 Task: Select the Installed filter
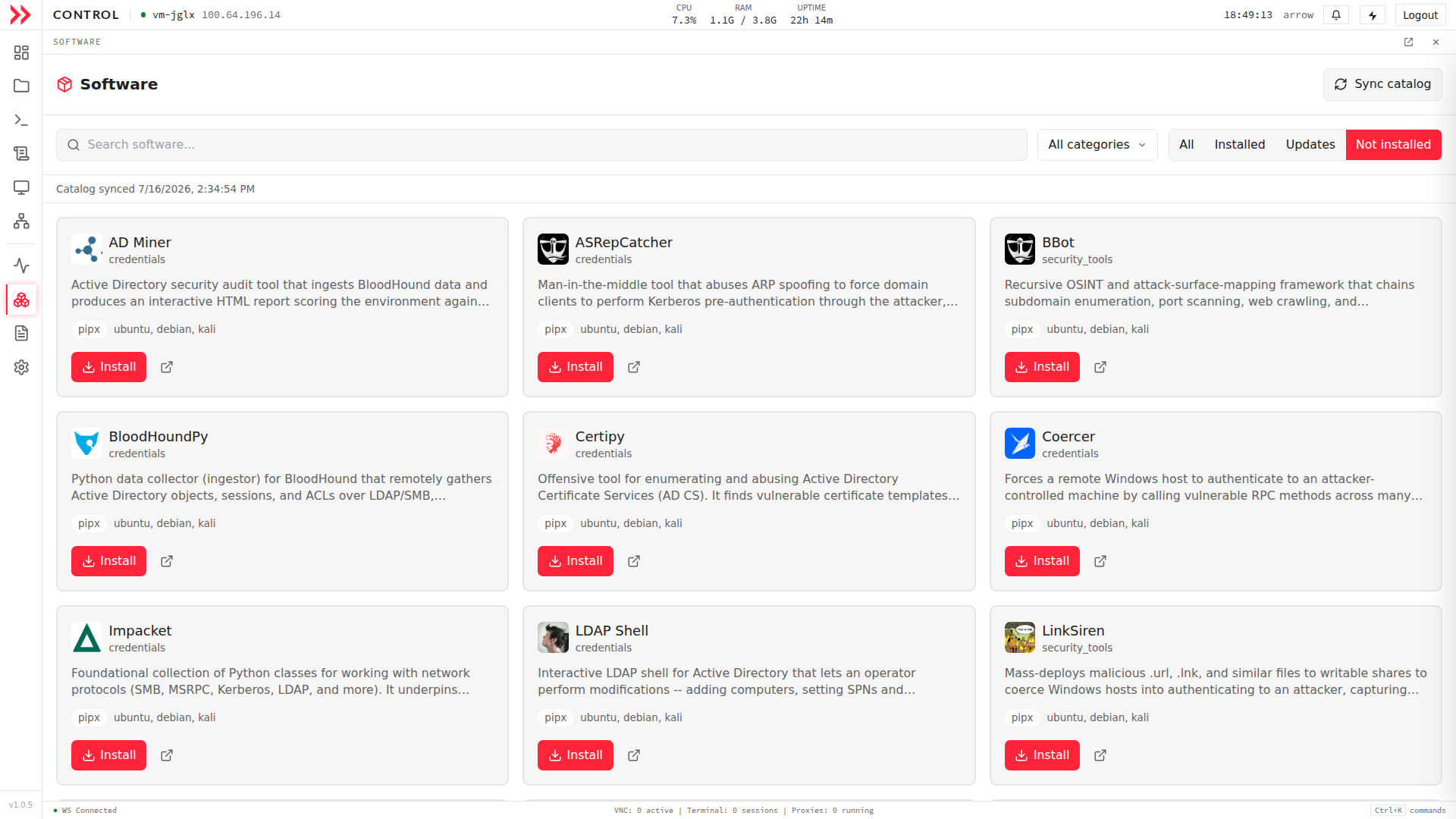(x=1239, y=145)
